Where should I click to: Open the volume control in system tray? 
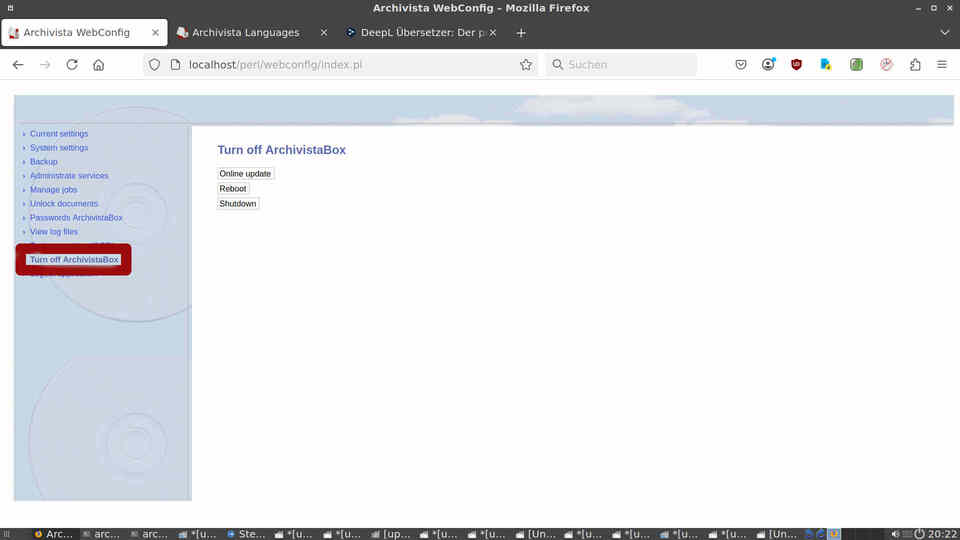pyautogui.click(x=895, y=534)
